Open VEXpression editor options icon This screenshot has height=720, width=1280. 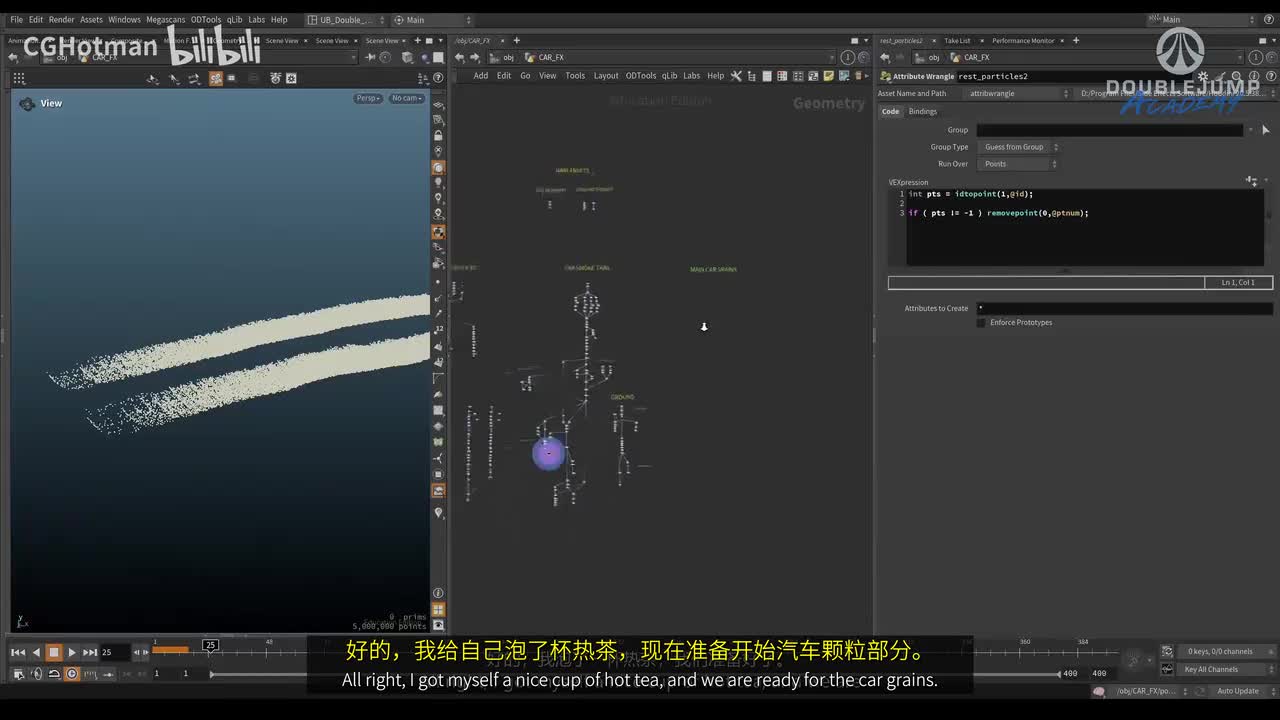[1251, 181]
